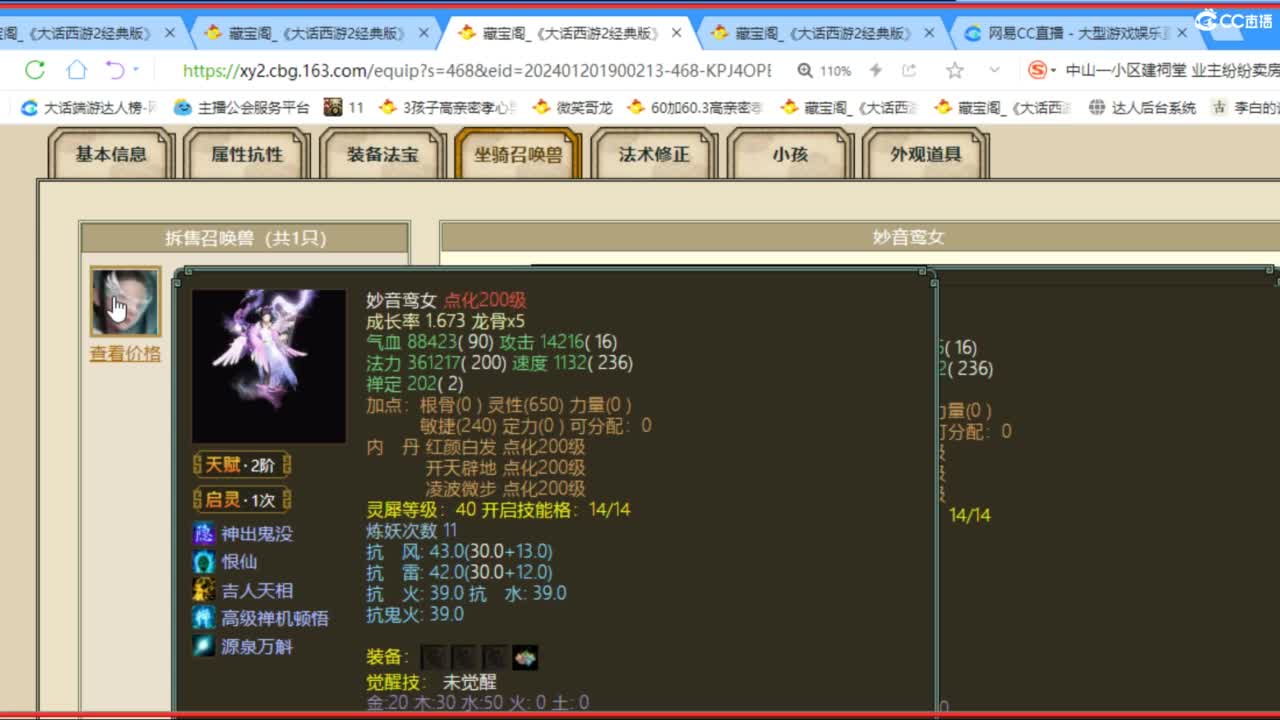Click the Sogou search engine icon
Image resolution: width=1280 pixels, height=720 pixels.
click(x=1037, y=70)
